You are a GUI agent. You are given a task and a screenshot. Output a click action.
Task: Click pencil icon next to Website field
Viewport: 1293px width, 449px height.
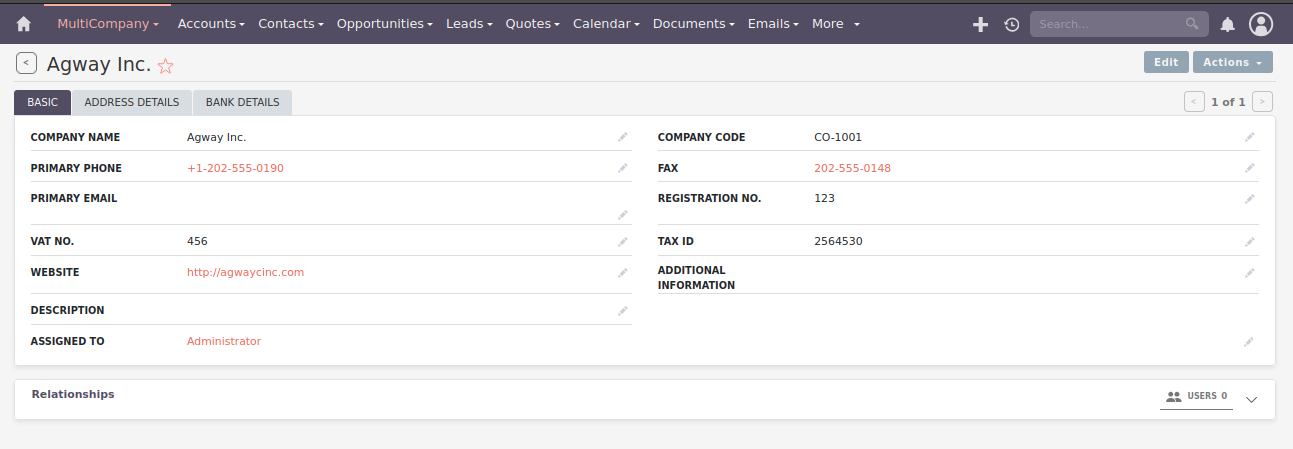[x=623, y=273]
